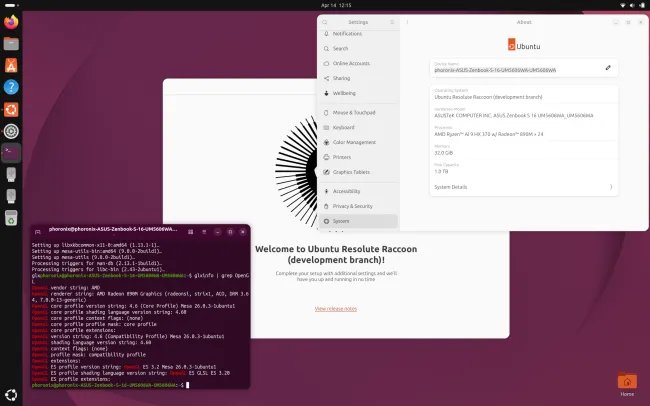Minimize the Settings About window
Image resolution: width=650 pixels, height=406 pixels.
(x=616, y=22)
